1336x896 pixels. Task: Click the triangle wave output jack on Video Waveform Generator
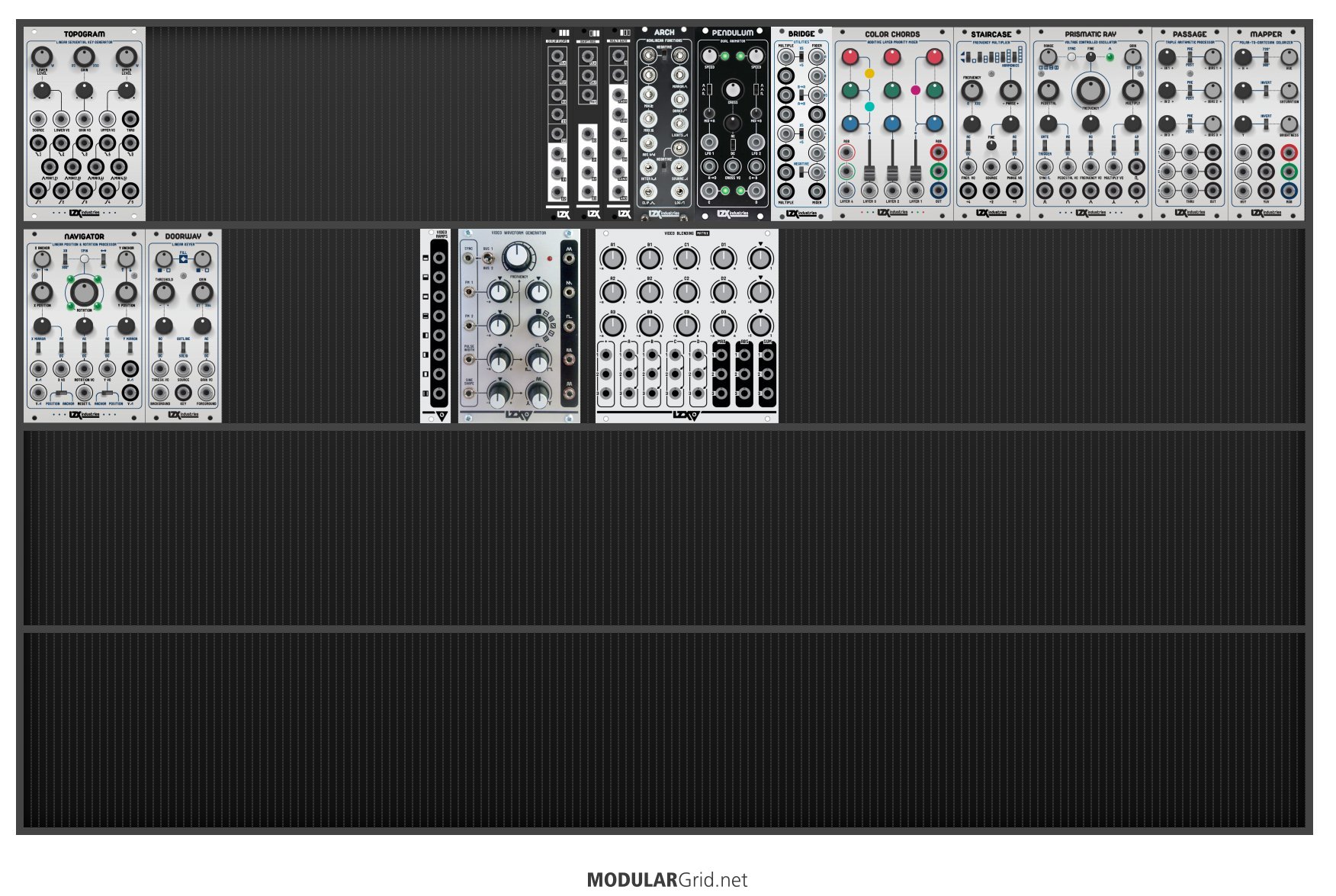click(x=569, y=259)
